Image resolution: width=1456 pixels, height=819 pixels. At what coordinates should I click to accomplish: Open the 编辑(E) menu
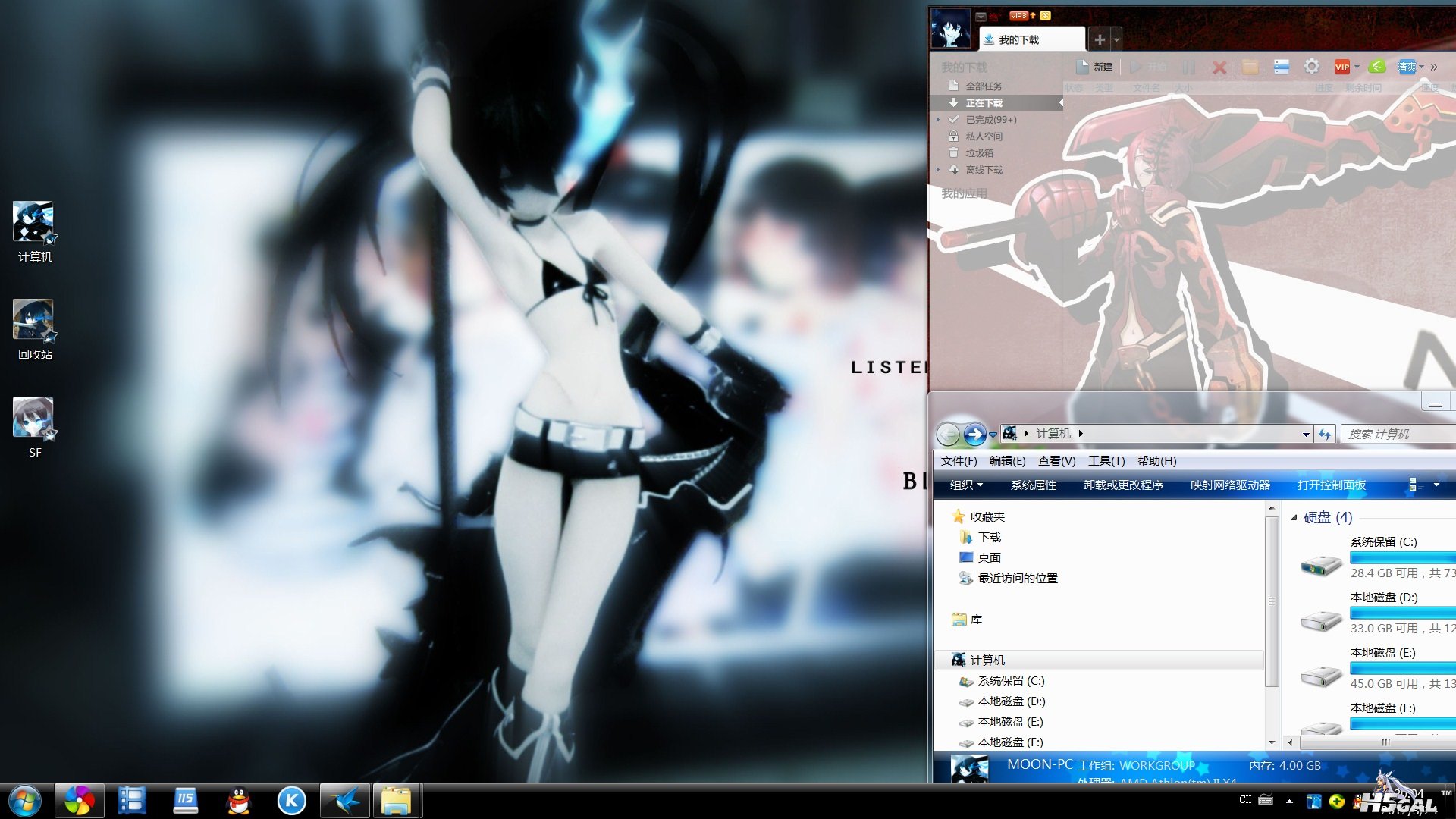tap(1008, 461)
